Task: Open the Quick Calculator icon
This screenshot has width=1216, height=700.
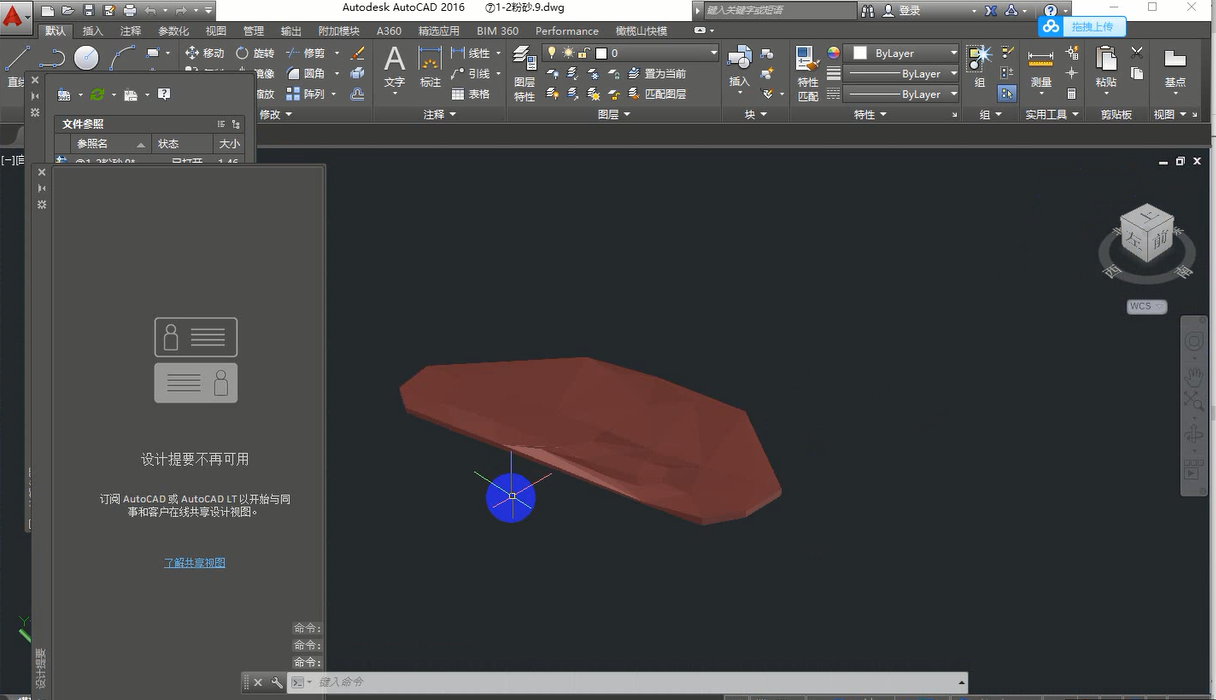Action: pyautogui.click(x=1072, y=94)
